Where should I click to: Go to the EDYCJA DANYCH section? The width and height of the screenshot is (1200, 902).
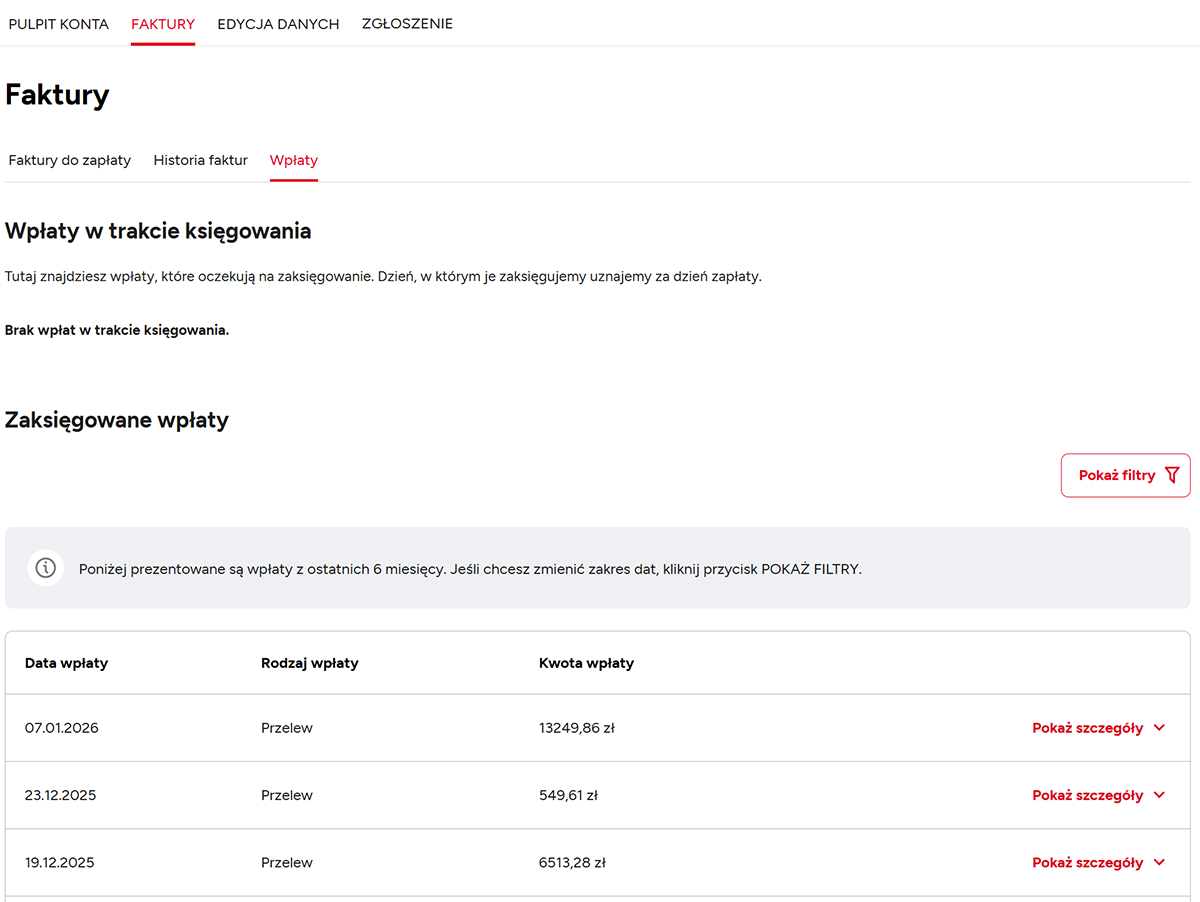click(278, 24)
